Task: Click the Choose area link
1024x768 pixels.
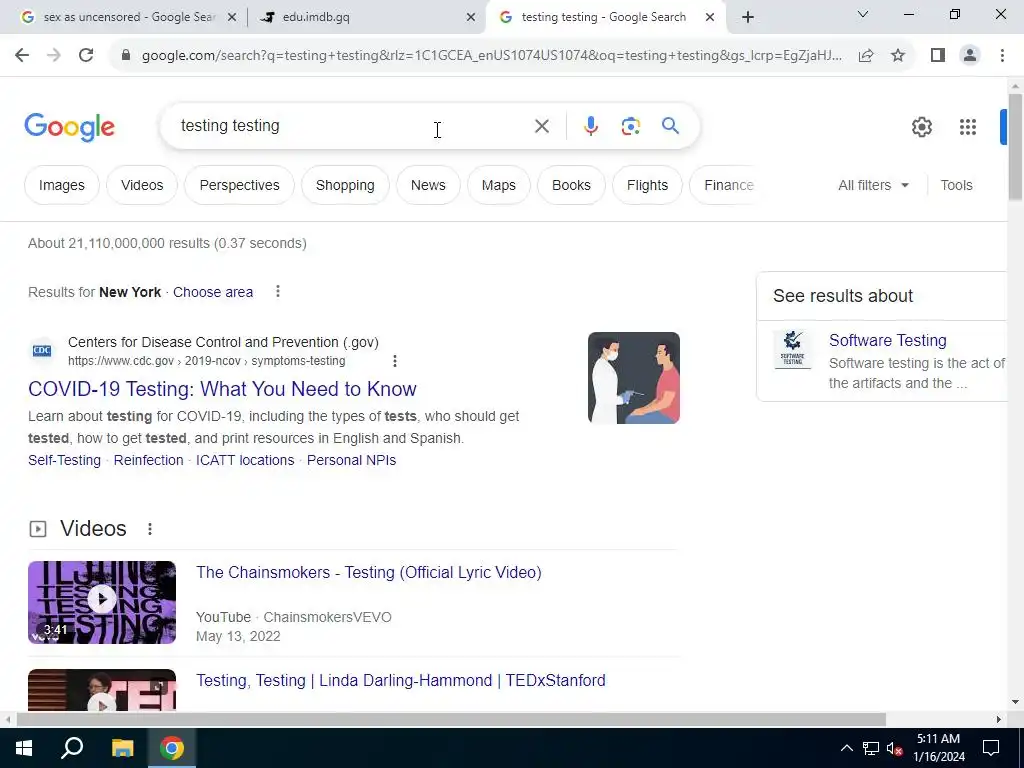Action: point(213,292)
